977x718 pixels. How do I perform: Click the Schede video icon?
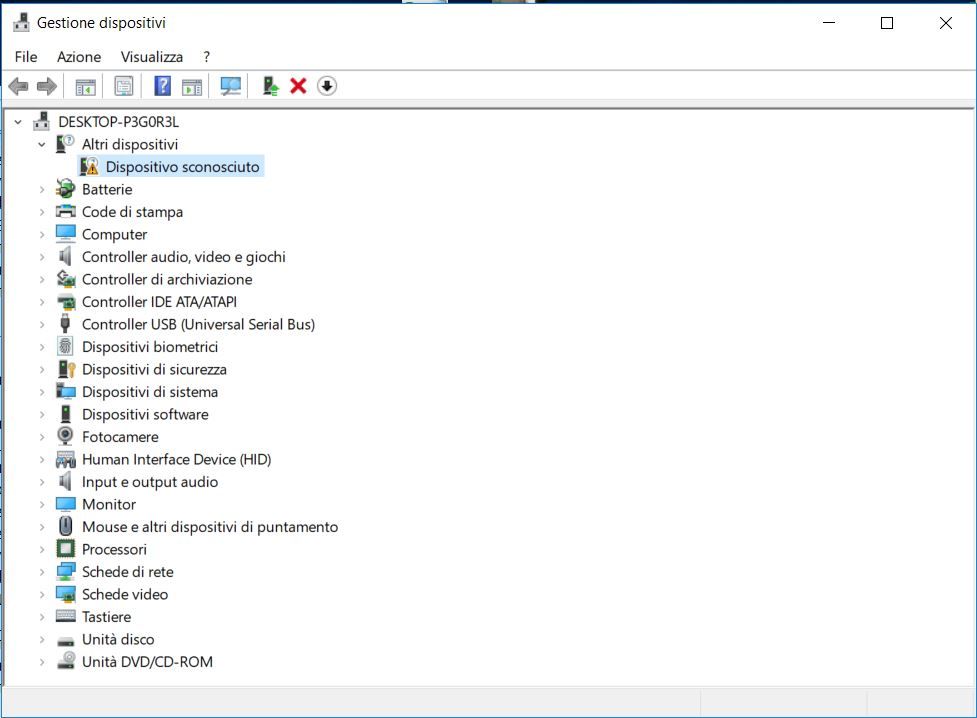(65, 594)
